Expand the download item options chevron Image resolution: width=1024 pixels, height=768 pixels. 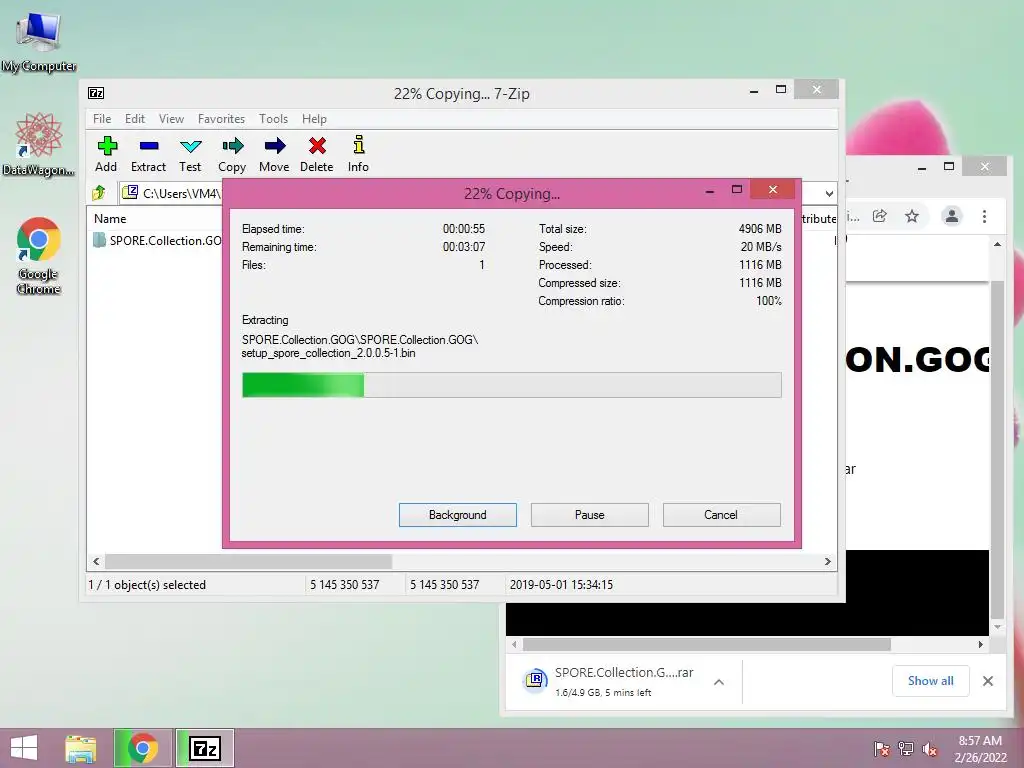pyautogui.click(x=718, y=682)
